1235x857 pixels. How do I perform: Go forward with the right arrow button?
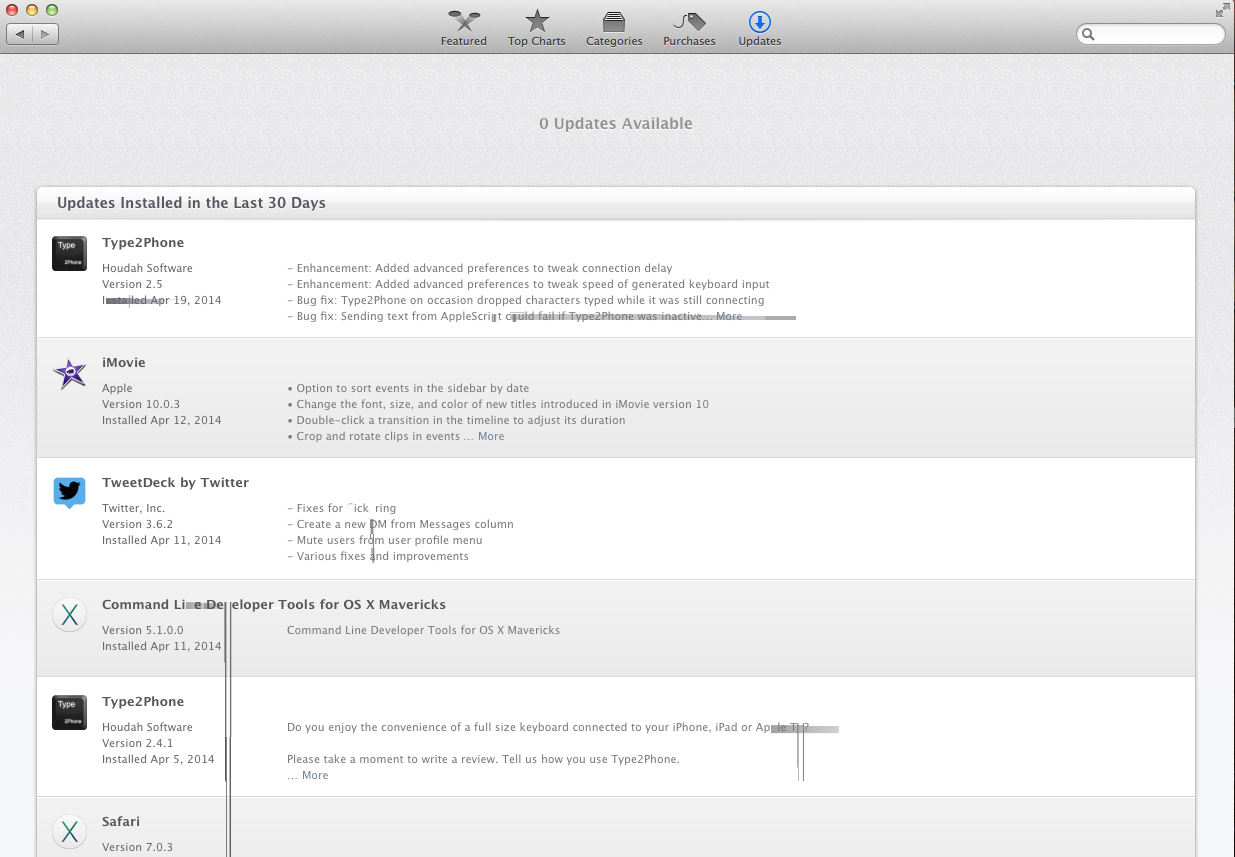coord(46,34)
